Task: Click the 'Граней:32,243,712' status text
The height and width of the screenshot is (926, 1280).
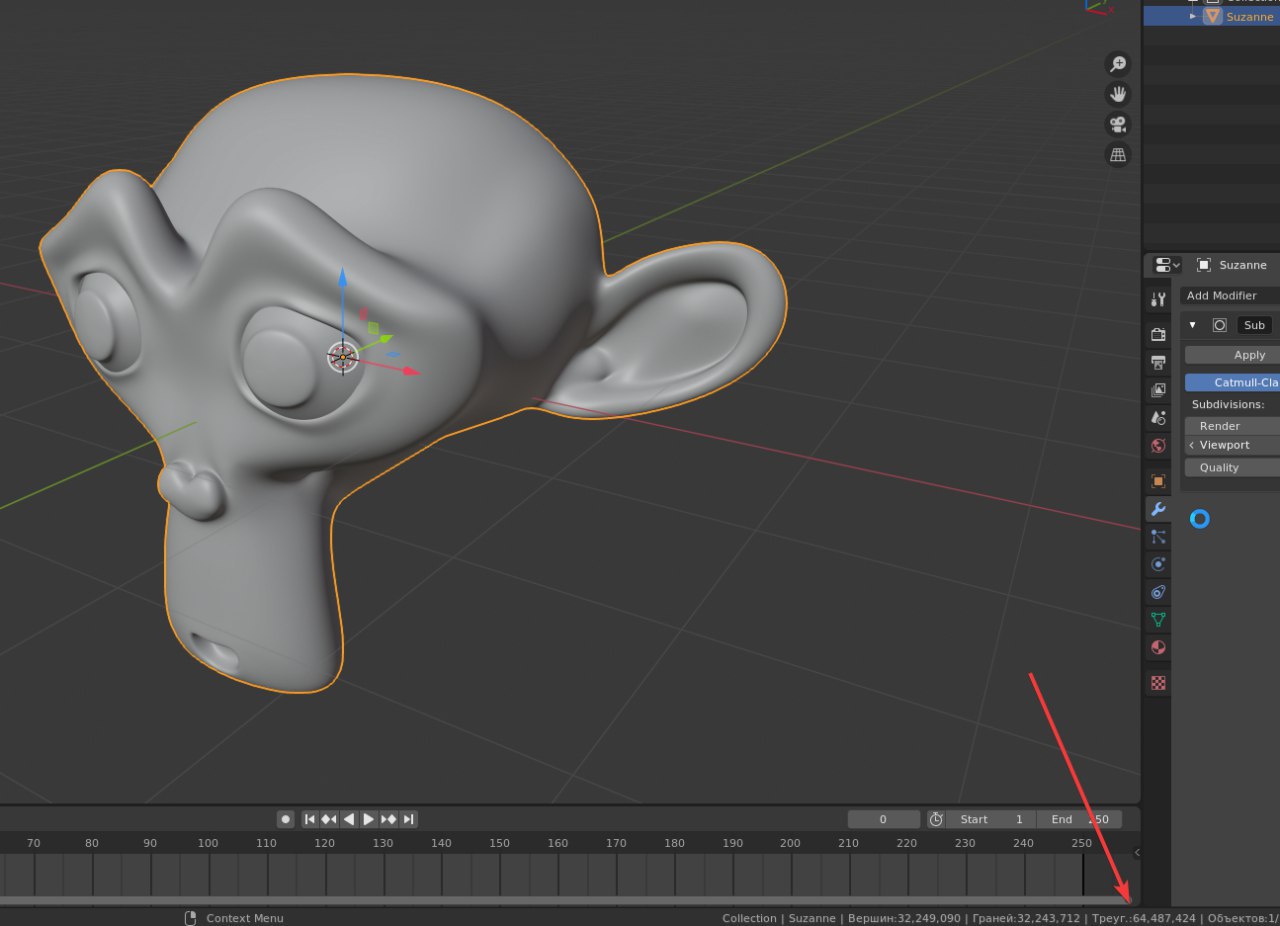Action: tap(1025, 918)
